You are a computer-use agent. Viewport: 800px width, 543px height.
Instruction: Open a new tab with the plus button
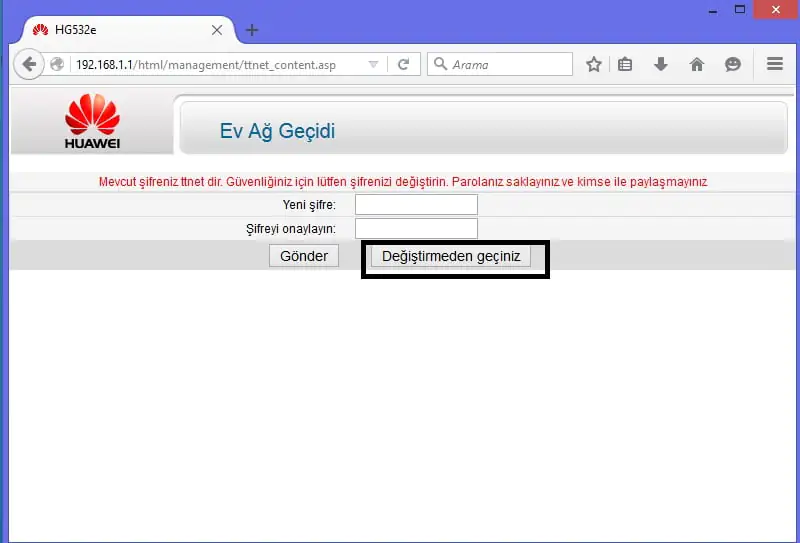coord(252,30)
